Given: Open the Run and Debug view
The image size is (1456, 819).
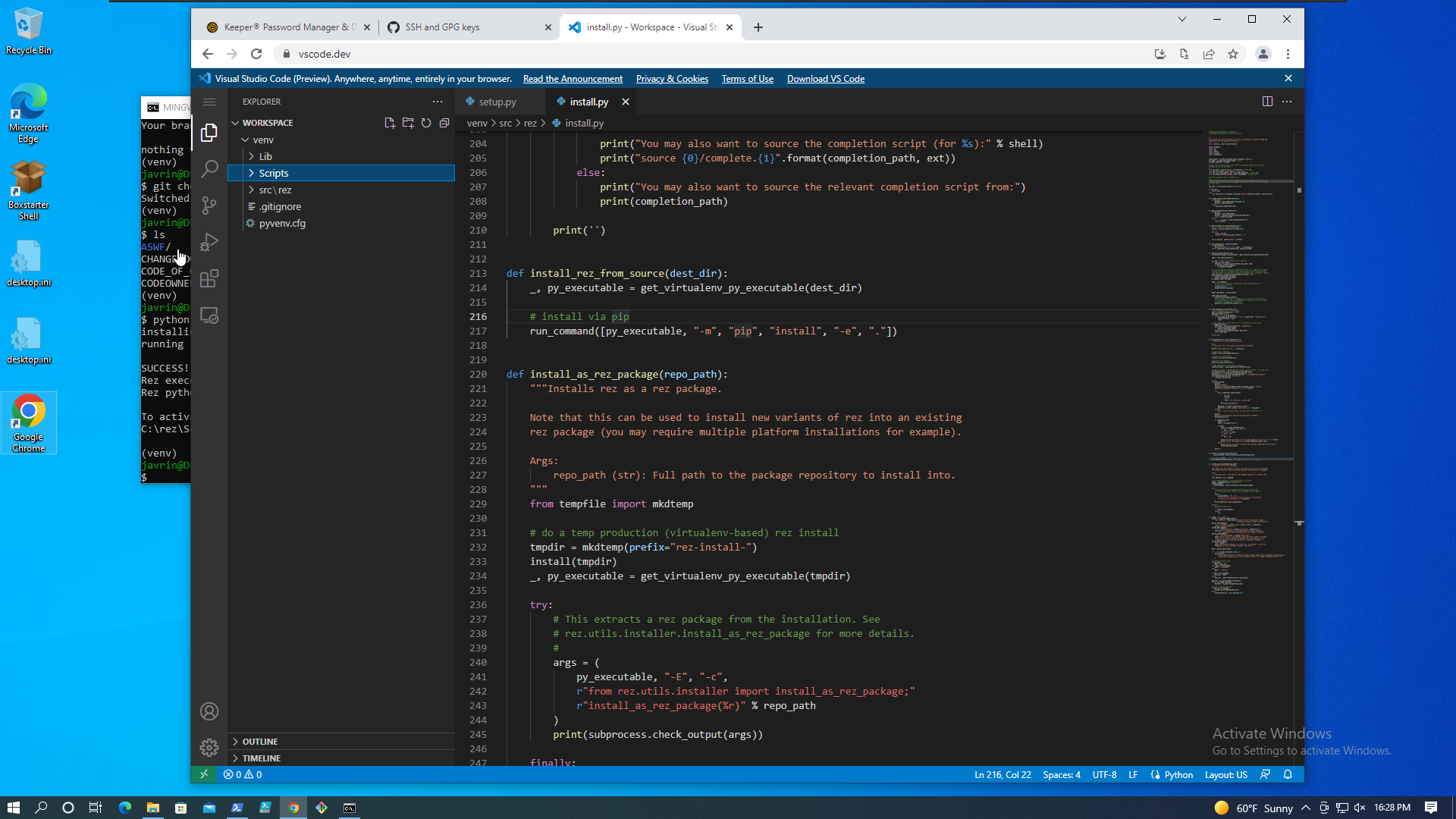Looking at the screenshot, I should coord(209,242).
